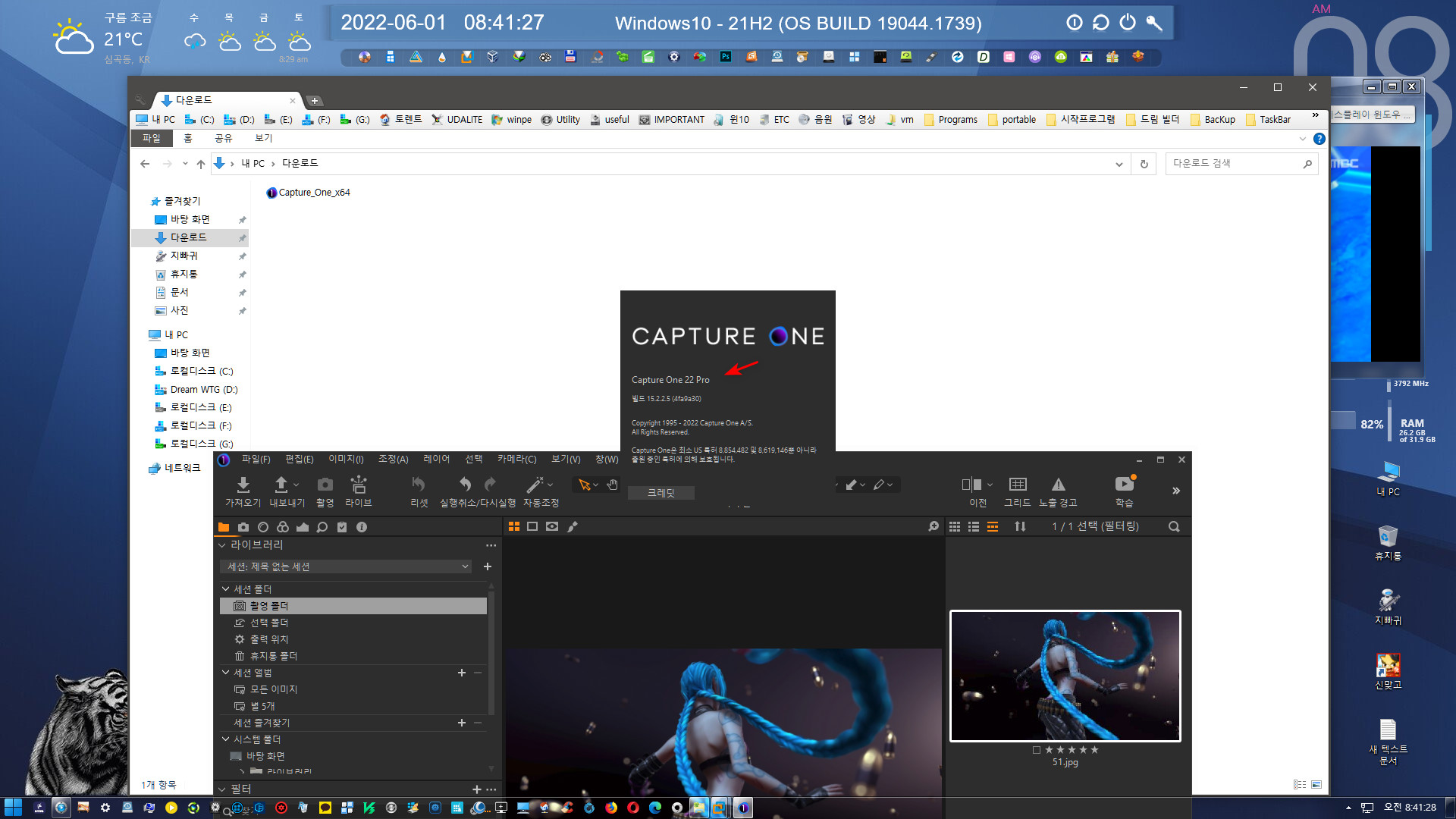
Task: Open the browser search magnifier
Action: click(x=1174, y=526)
